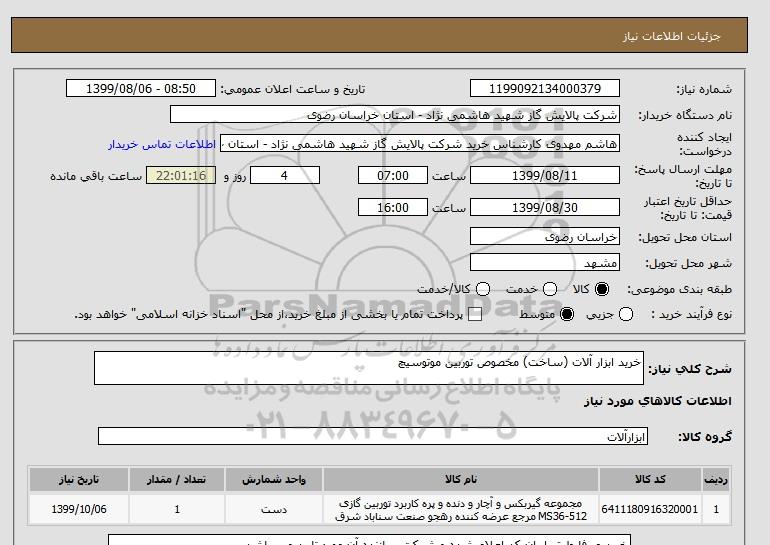Click the تعداد / مقدار column header
770x545 pixels.
tap(177, 479)
